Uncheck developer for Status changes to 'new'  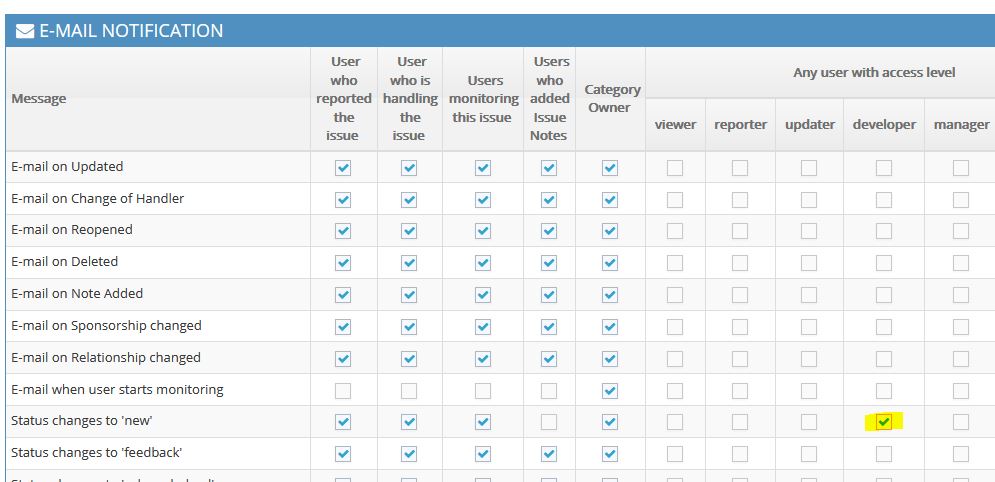[x=884, y=422]
